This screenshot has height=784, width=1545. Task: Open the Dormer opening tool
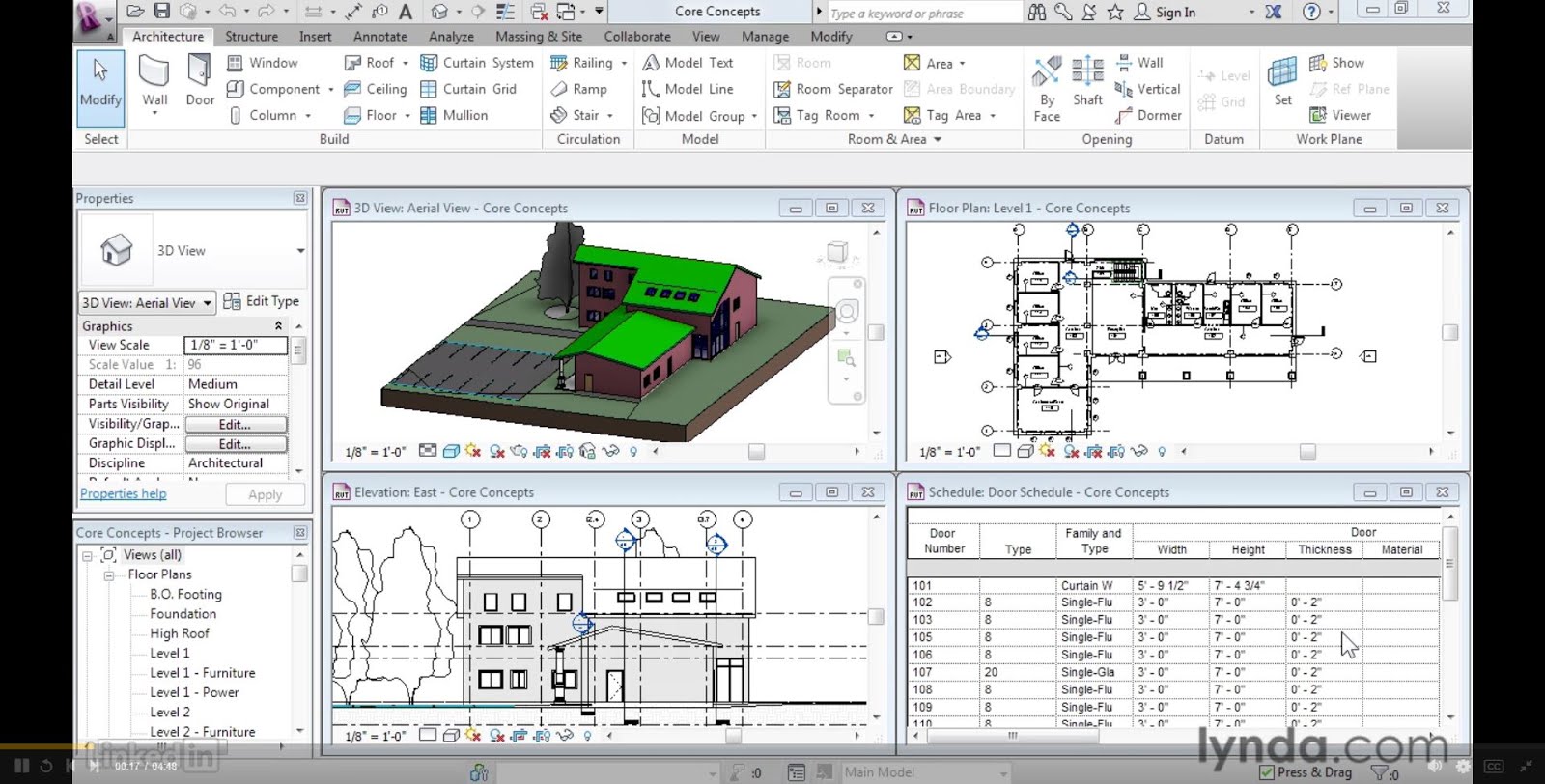tap(1148, 115)
